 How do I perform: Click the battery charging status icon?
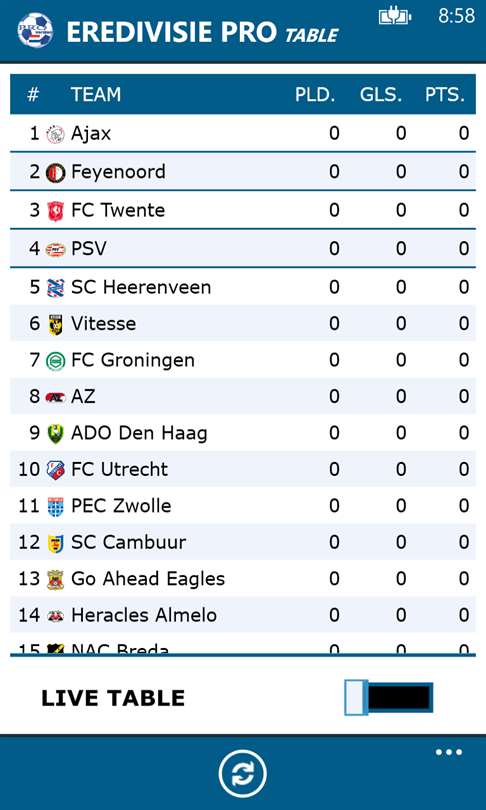[395, 17]
